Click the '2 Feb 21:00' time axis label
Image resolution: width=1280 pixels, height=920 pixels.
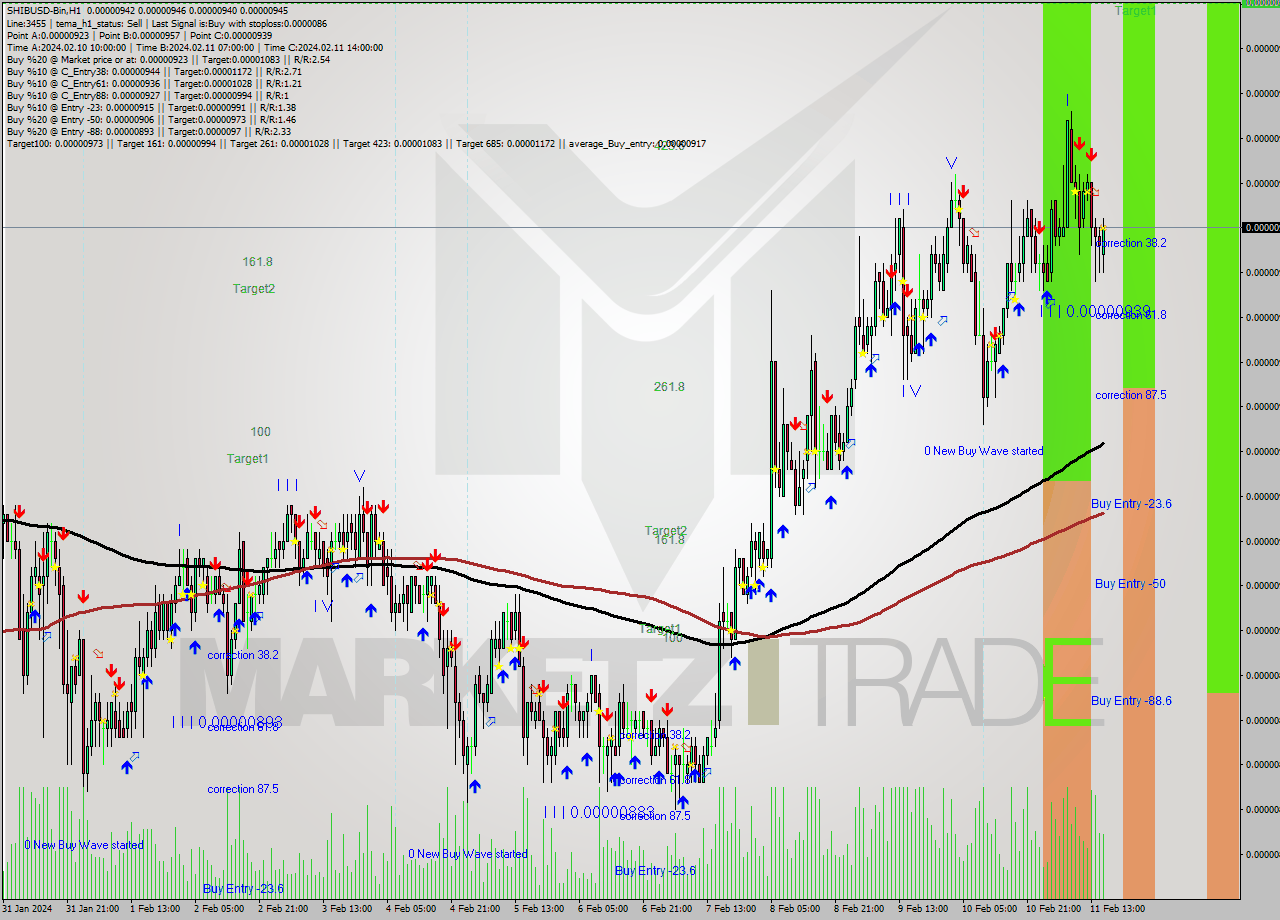pos(283,909)
